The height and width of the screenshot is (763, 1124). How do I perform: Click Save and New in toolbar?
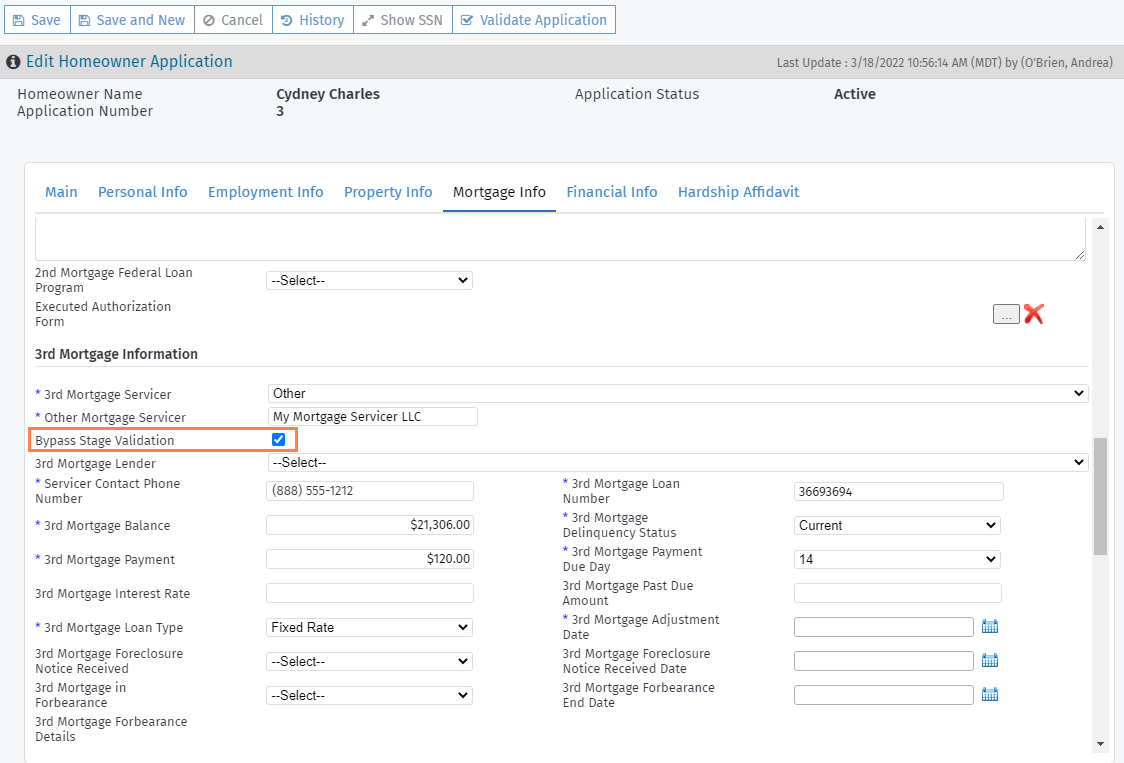[x=131, y=20]
